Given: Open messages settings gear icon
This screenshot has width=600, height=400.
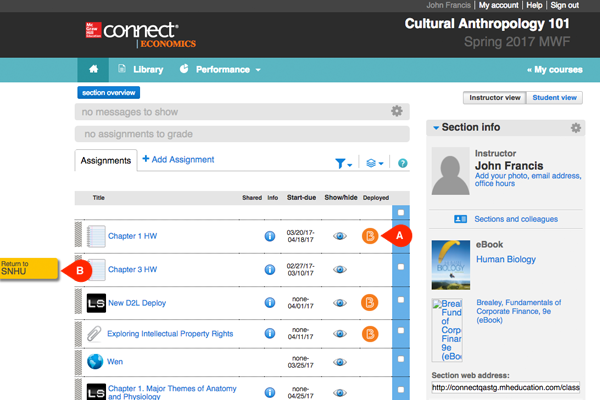Looking at the screenshot, I should click(397, 111).
